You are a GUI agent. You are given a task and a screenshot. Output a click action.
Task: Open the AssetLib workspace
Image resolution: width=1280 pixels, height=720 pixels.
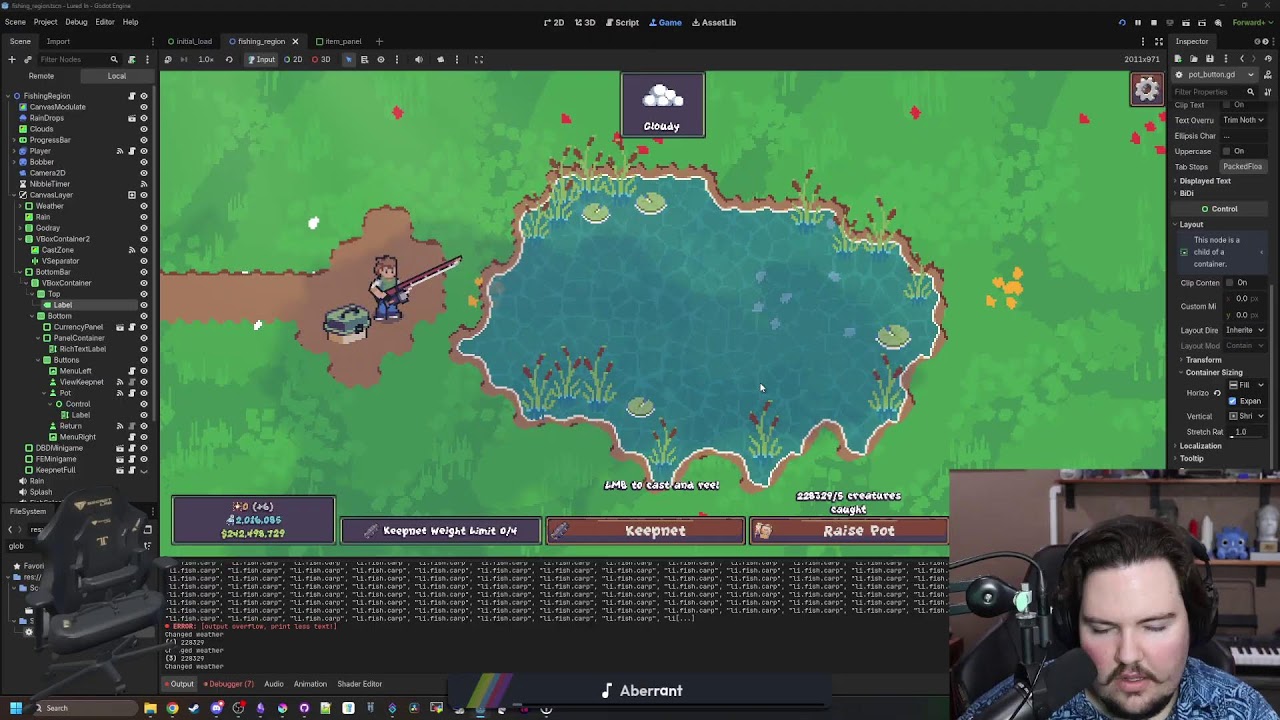(x=713, y=22)
